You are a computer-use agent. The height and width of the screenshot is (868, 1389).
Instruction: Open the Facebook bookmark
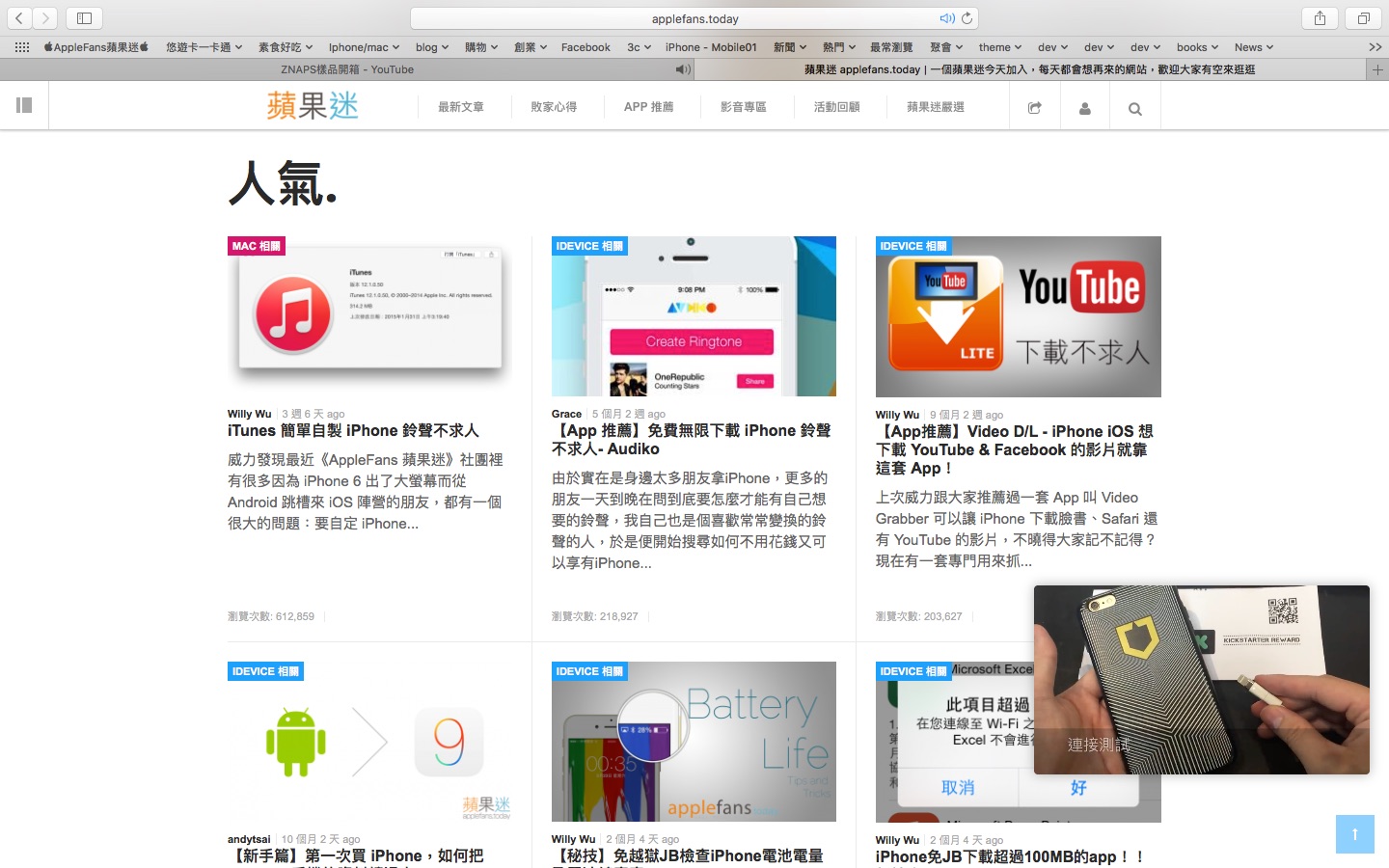tap(586, 47)
